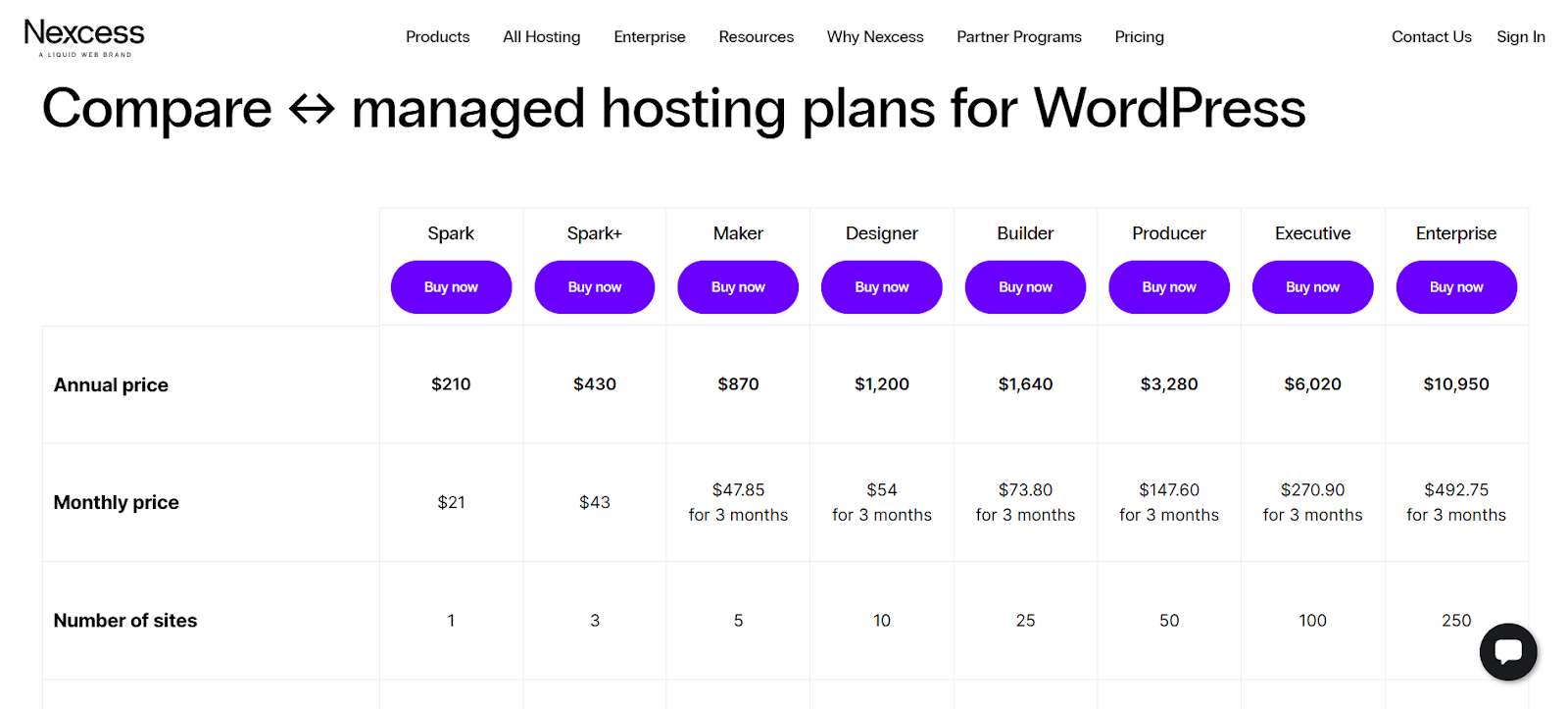
Task: Buy the Producer plan
Action: 1169,287
